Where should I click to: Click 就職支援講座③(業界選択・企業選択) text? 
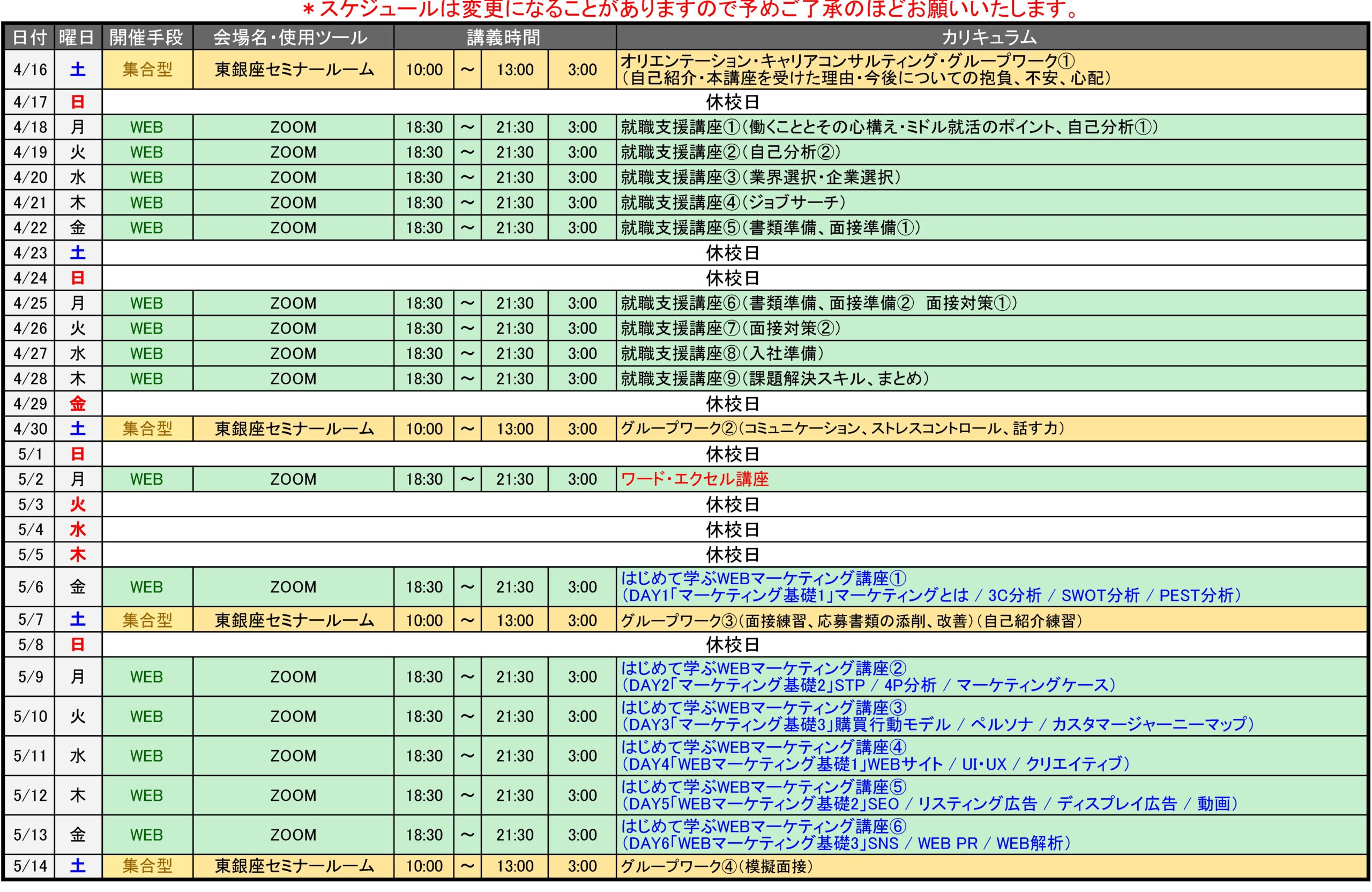pyautogui.click(x=760, y=177)
